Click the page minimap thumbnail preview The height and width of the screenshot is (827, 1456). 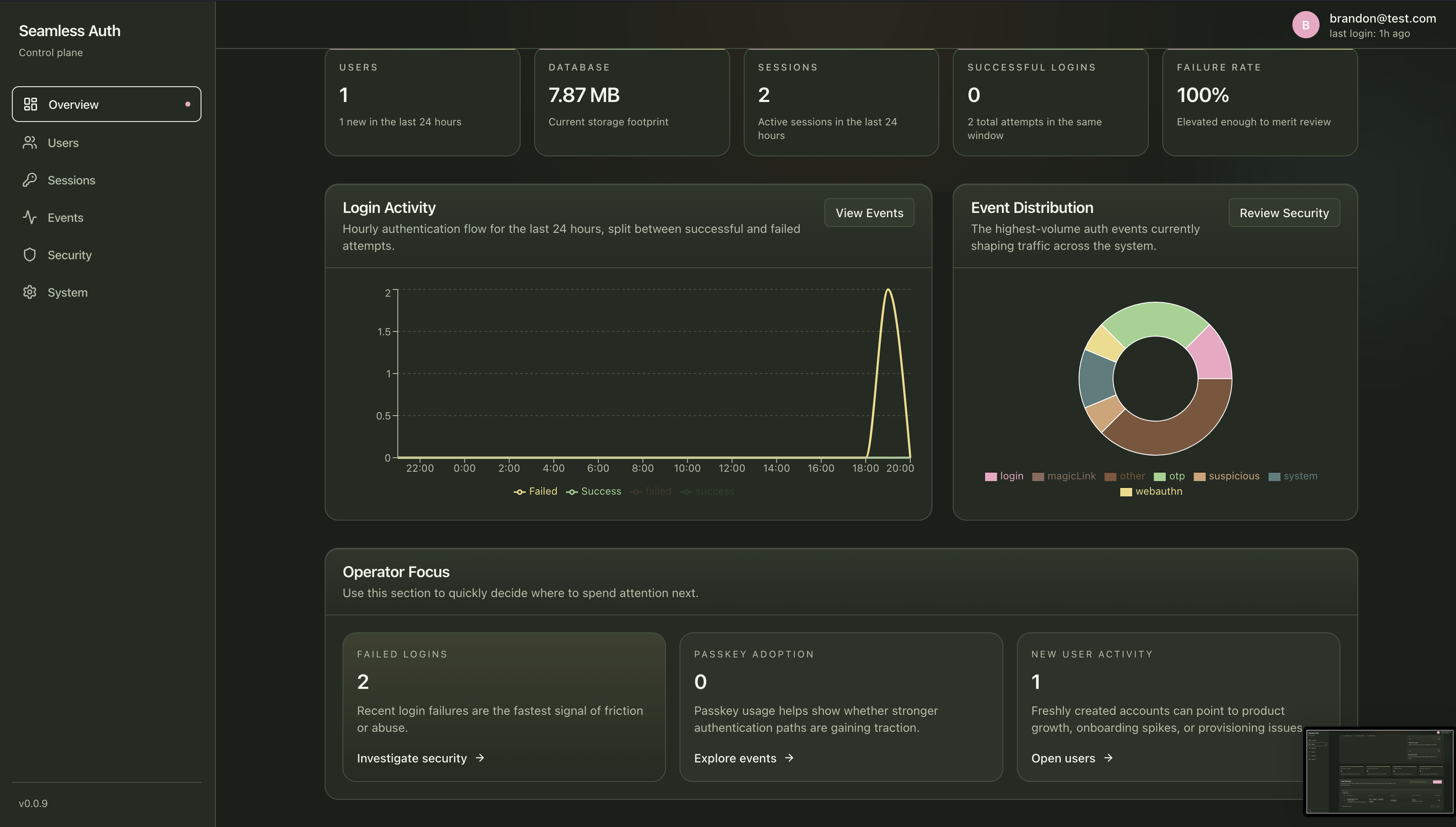click(1380, 771)
